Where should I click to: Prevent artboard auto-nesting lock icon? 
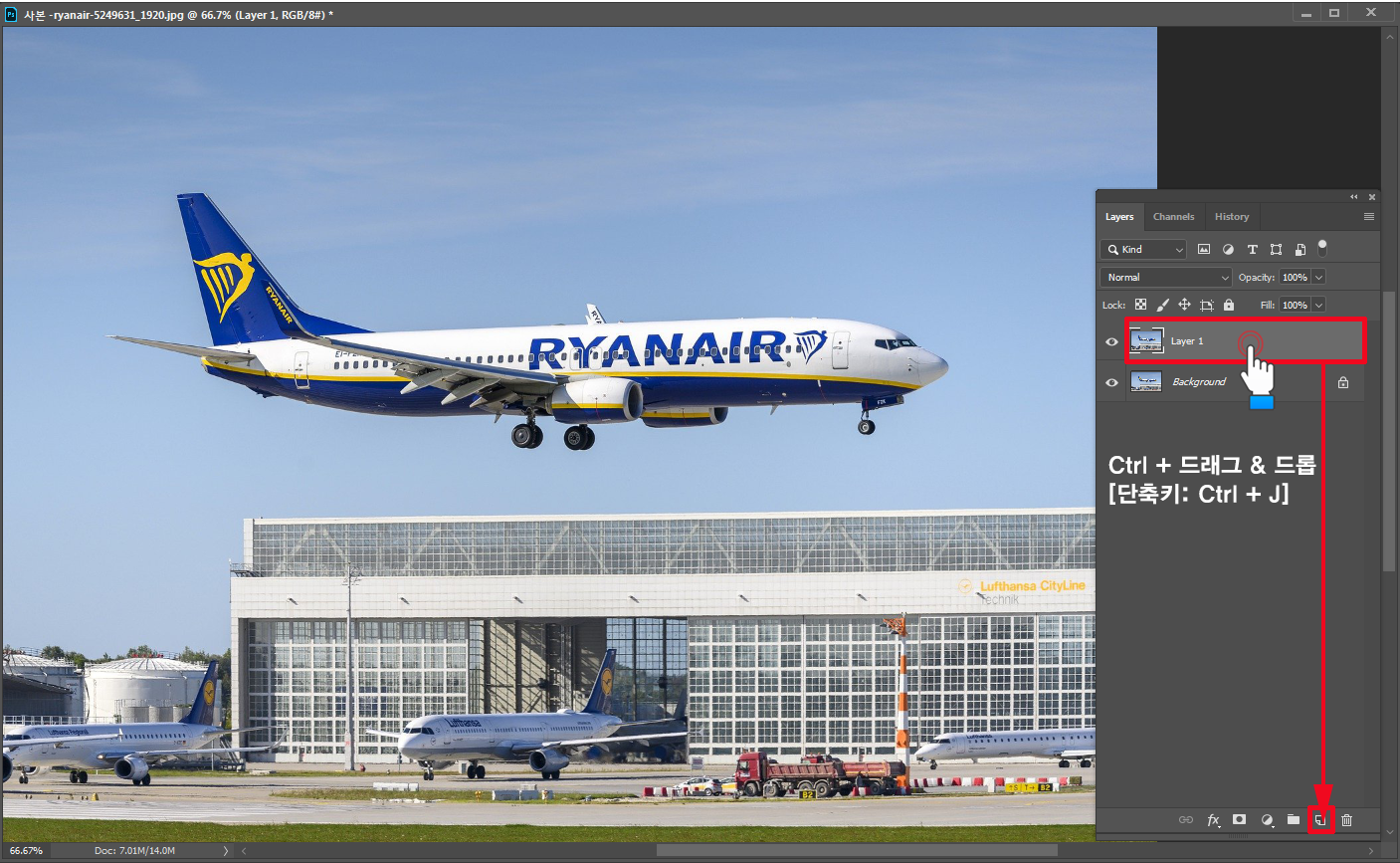1206,305
